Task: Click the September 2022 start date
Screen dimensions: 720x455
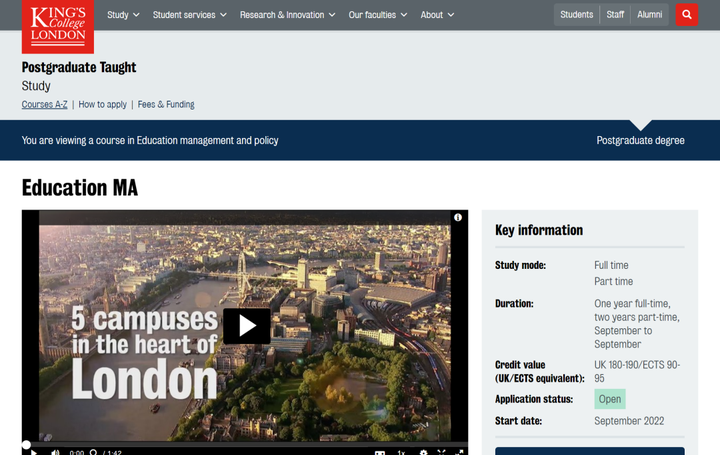Action: [629, 421]
